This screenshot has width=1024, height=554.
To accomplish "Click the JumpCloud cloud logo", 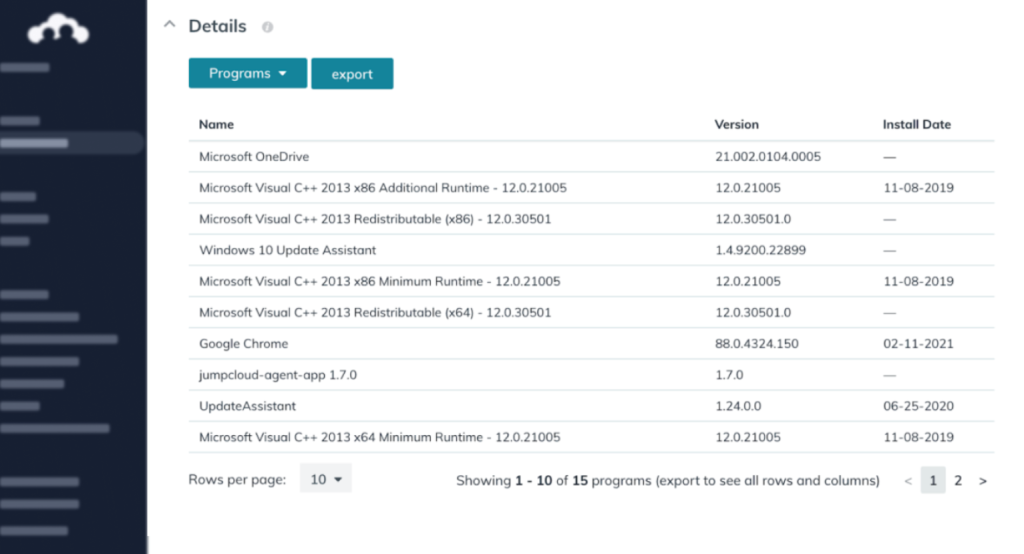I will pos(58,29).
